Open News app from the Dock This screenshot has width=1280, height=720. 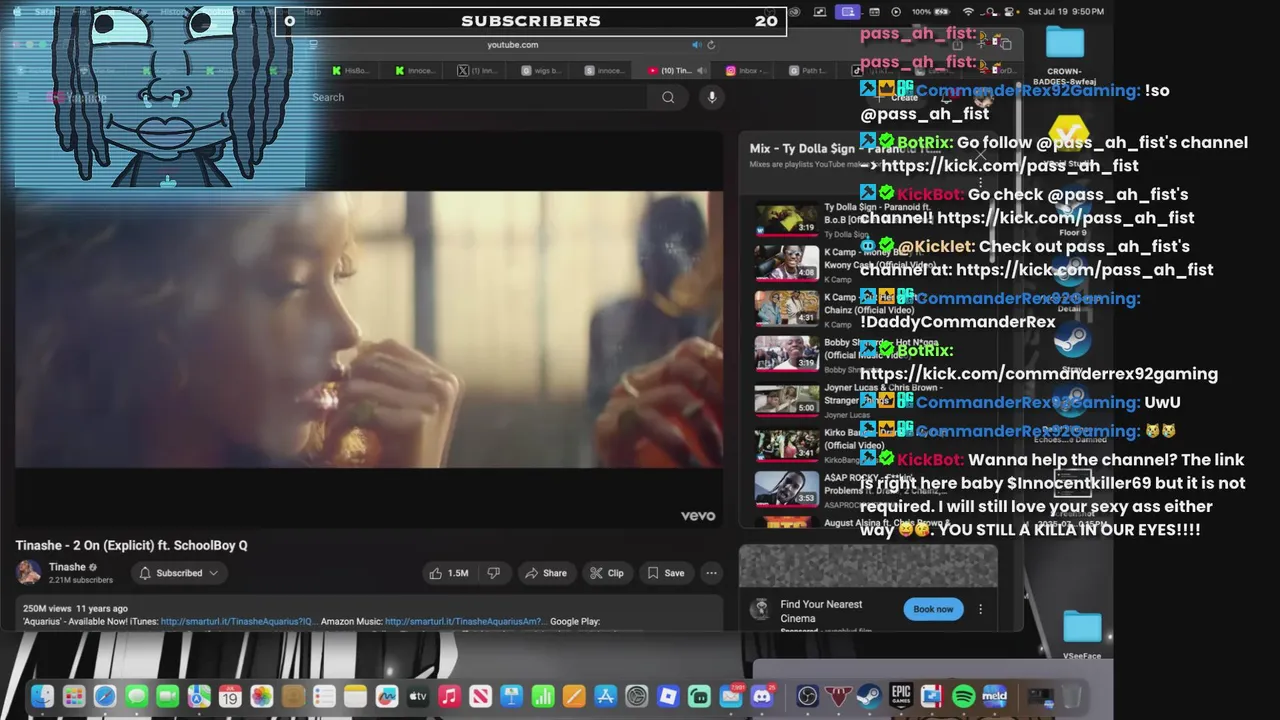pos(480,696)
